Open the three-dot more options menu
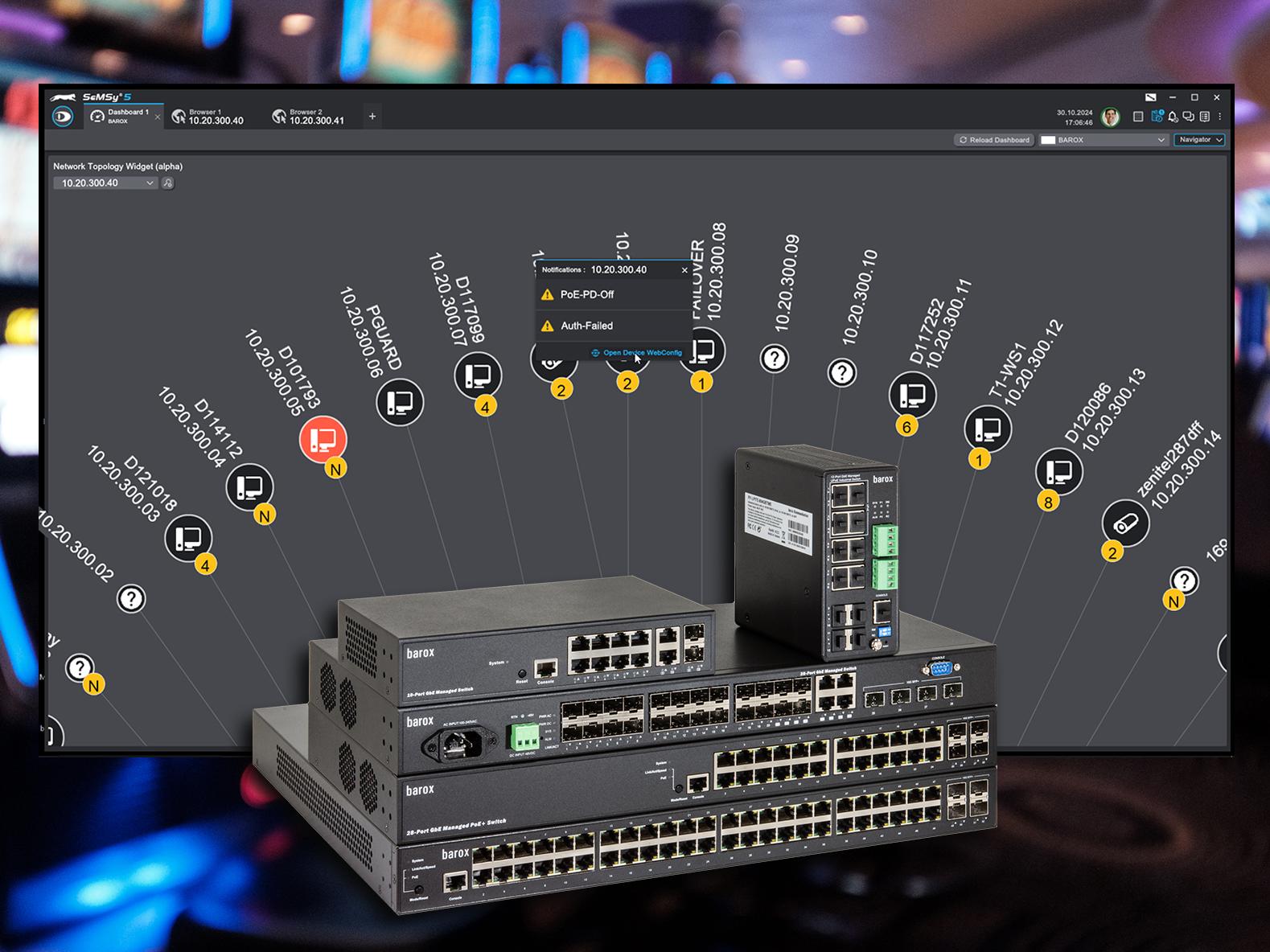 pyautogui.click(x=1220, y=117)
